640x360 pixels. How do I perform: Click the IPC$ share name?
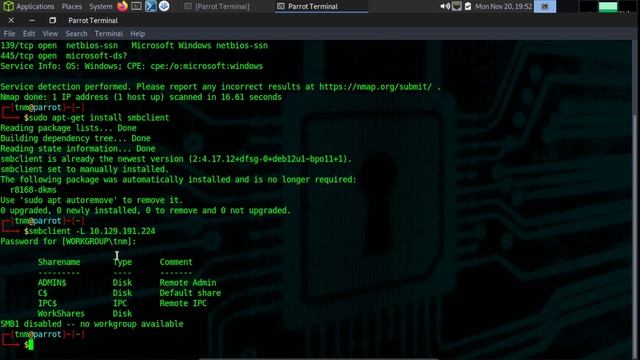47,303
